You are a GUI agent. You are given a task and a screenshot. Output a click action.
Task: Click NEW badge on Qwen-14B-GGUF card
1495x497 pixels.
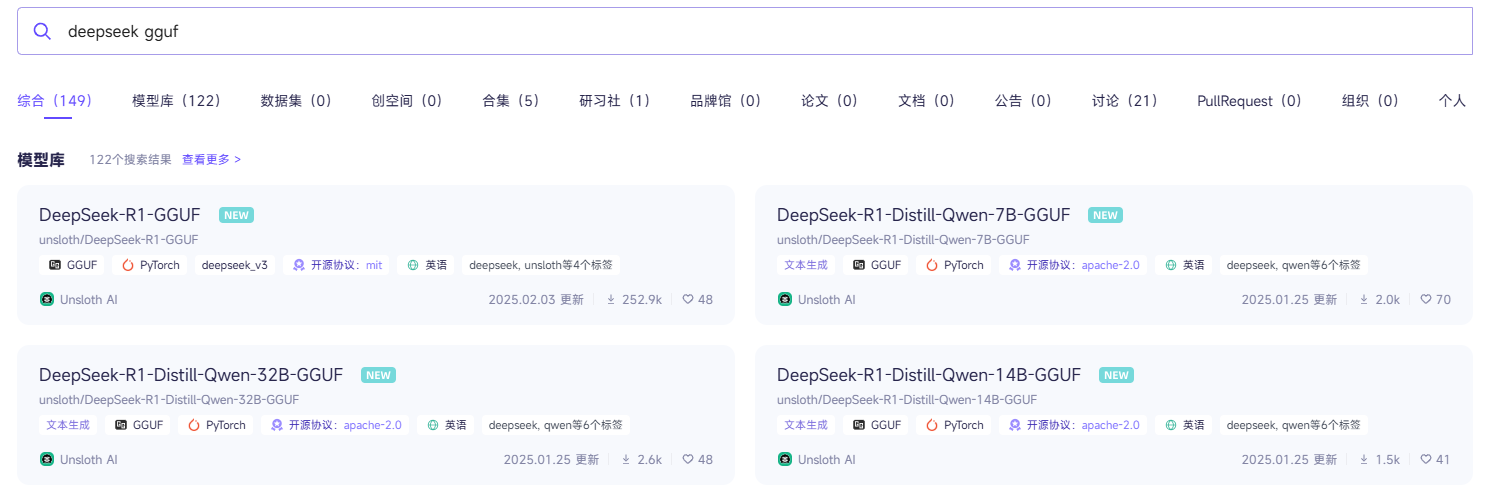(x=1116, y=375)
